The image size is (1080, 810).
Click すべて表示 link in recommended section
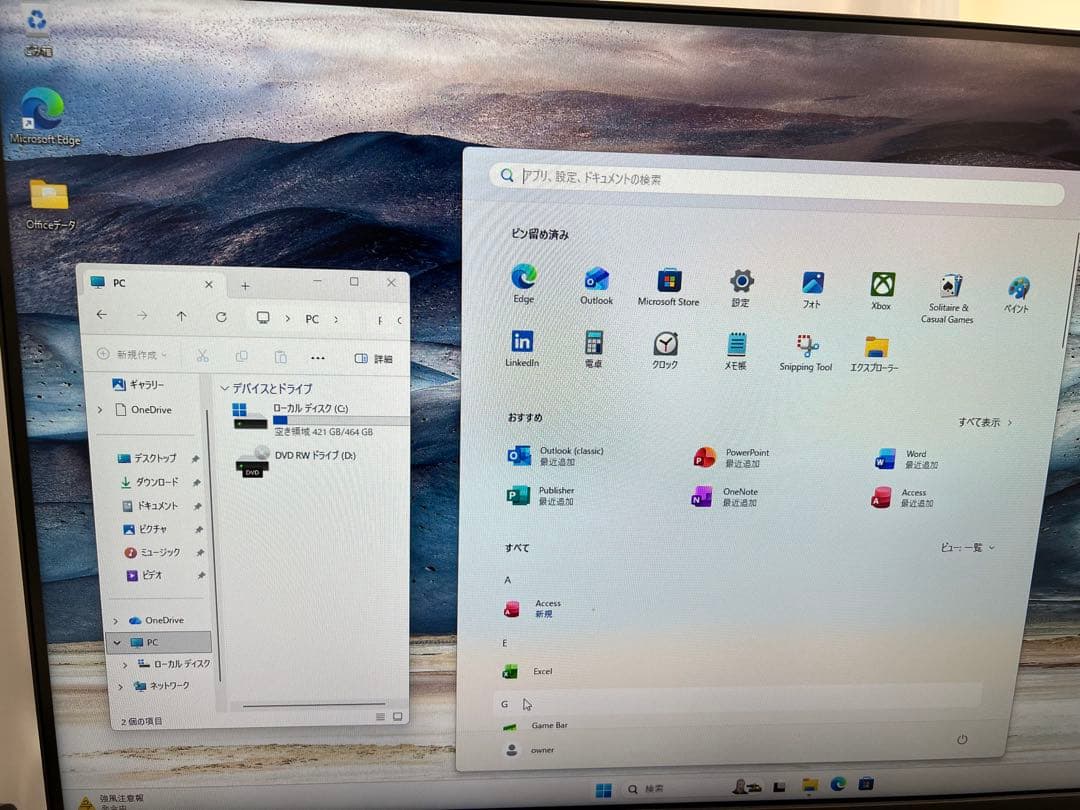(985, 422)
